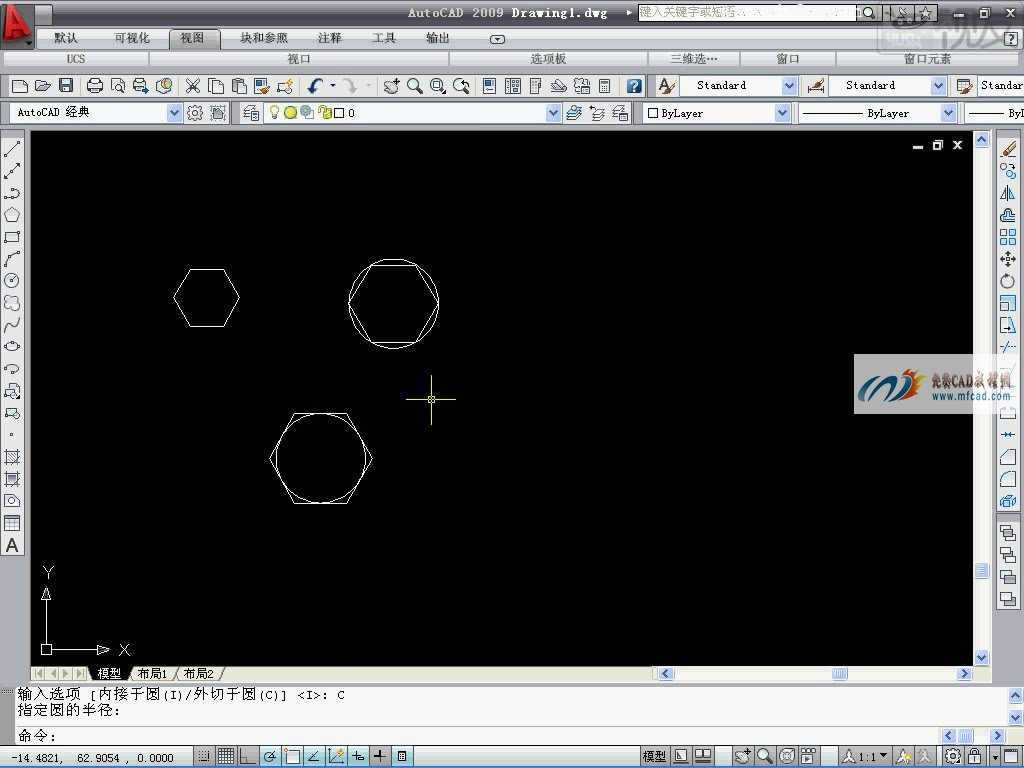Switch to the 可视化 ribbon tab

coord(132,39)
